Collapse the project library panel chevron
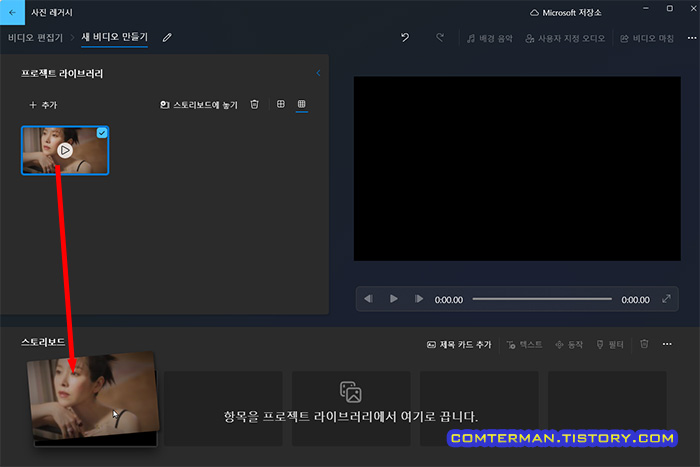This screenshot has height=467, width=700. [x=318, y=73]
